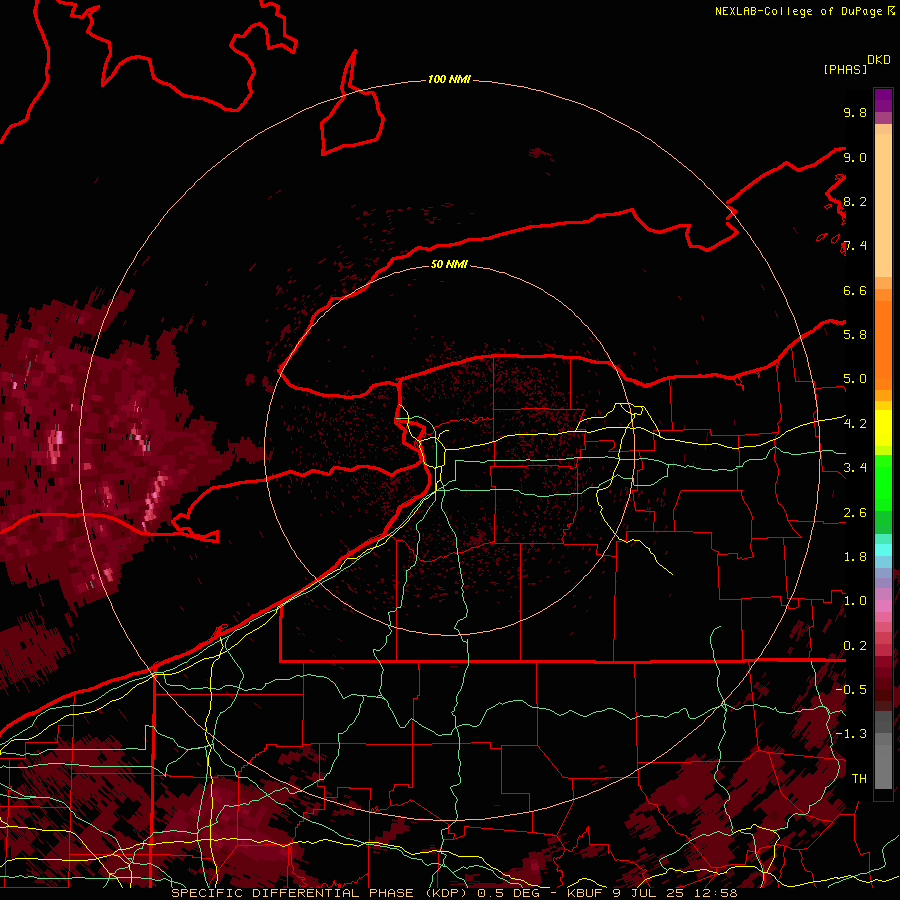The image size is (900, 900).
Task: Click the 0.2 legend tick label
Action: 855,646
